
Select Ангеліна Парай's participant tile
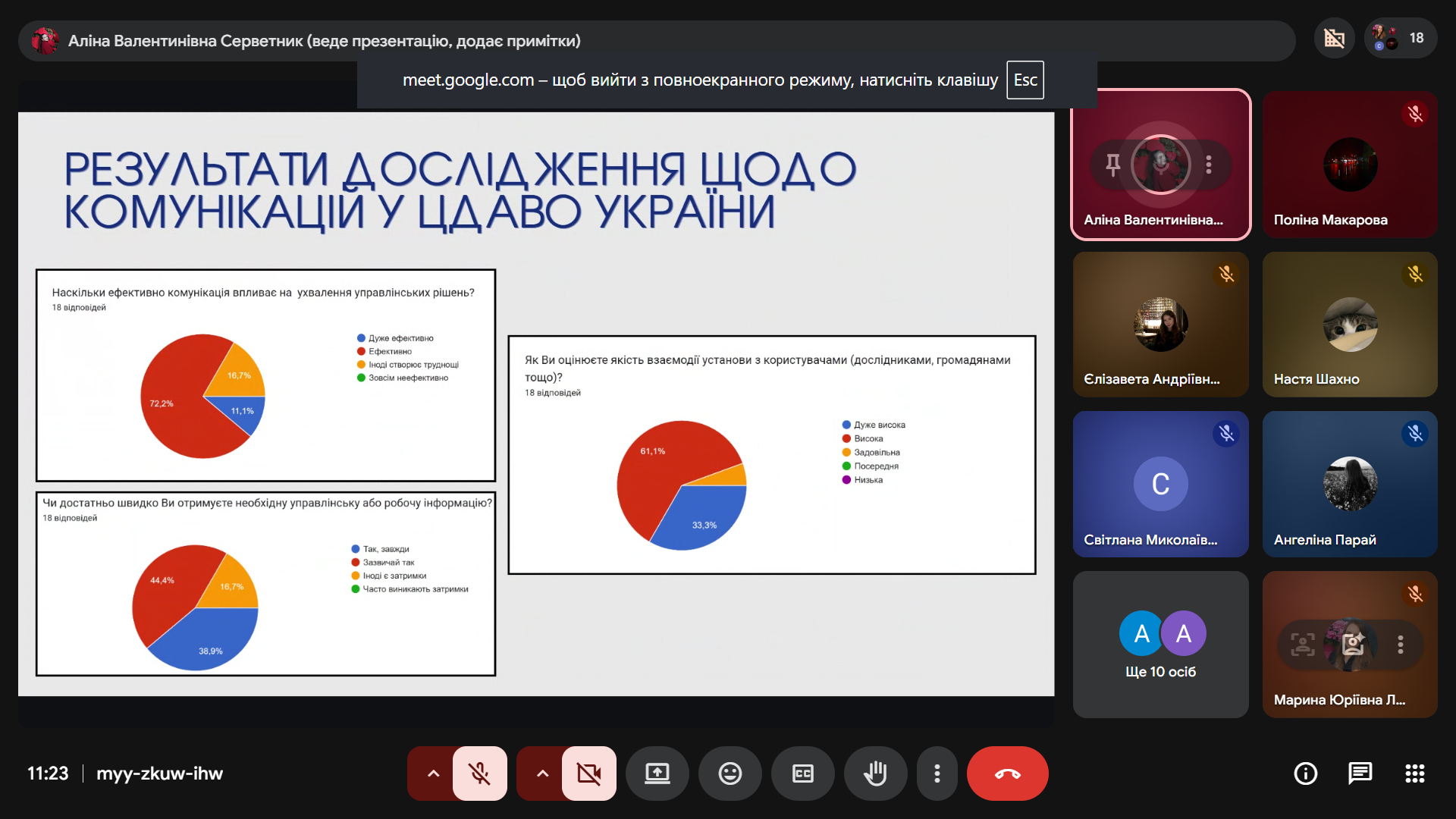click(x=1350, y=484)
